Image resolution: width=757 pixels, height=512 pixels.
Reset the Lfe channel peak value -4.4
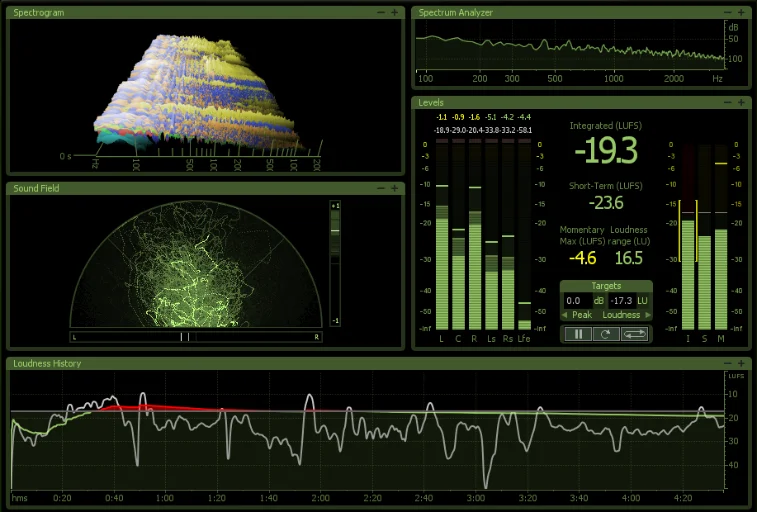pos(524,117)
